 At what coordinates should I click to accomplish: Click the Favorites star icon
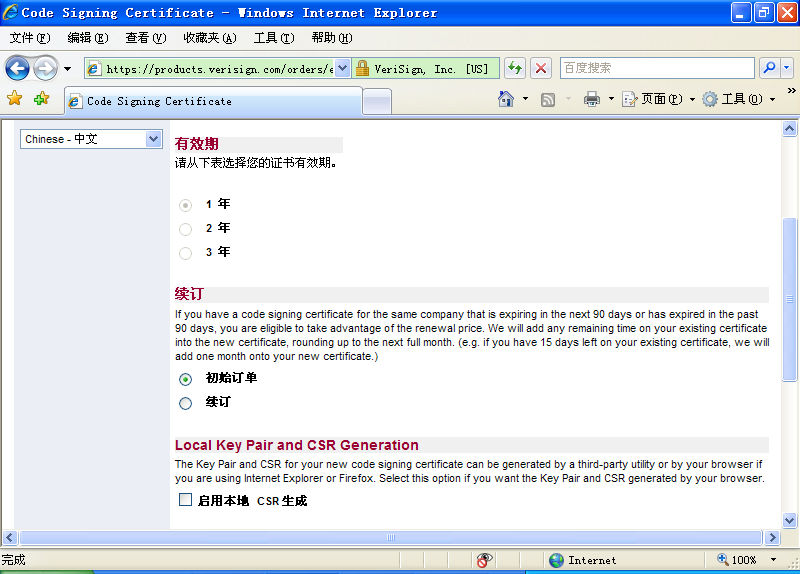pyautogui.click(x=14, y=99)
